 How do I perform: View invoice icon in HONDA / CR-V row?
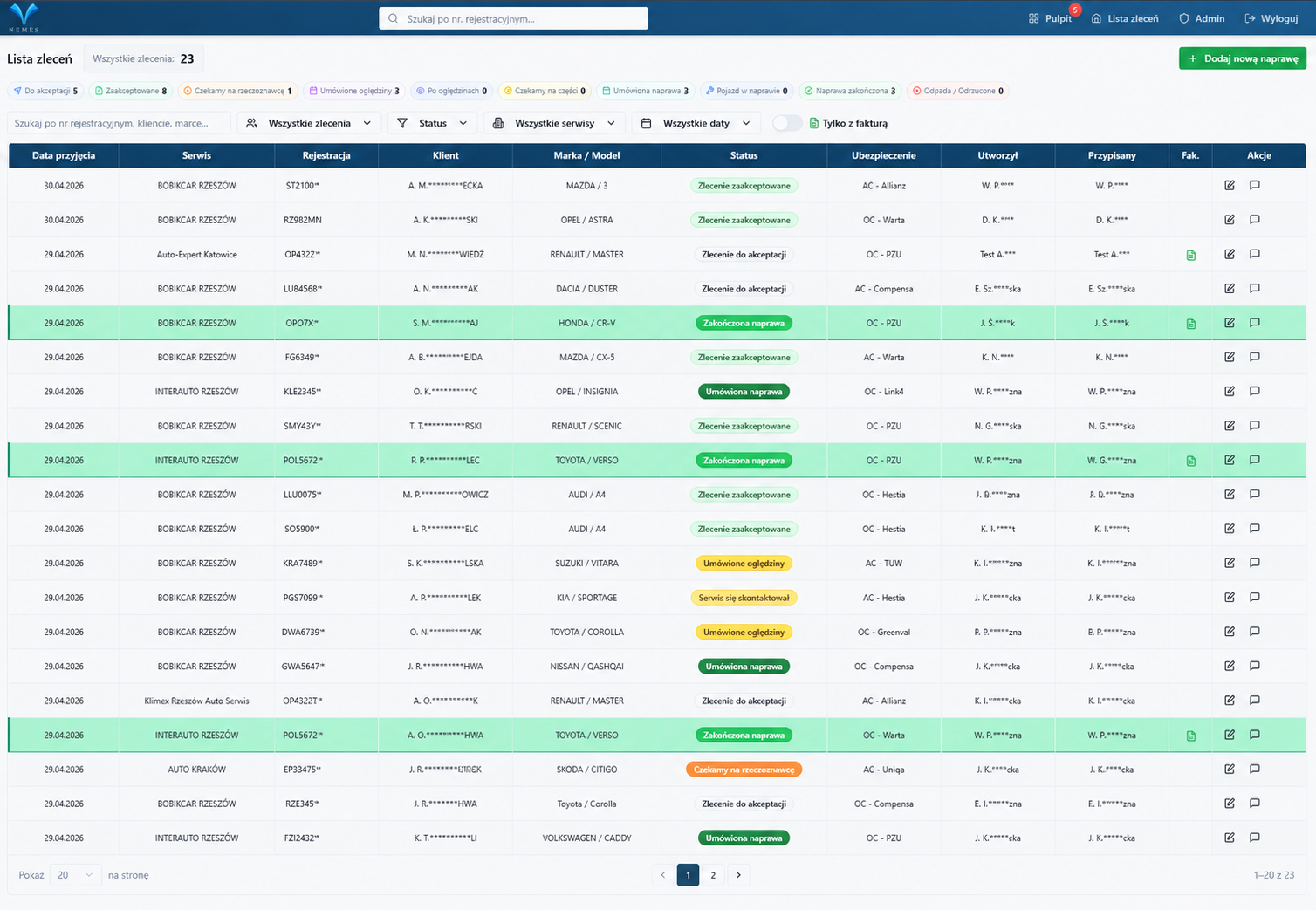(1191, 324)
